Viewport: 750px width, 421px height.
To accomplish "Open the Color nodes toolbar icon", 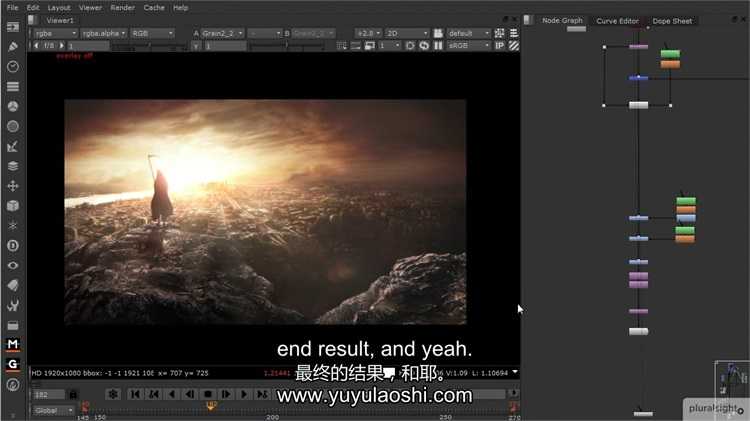I will (13, 106).
